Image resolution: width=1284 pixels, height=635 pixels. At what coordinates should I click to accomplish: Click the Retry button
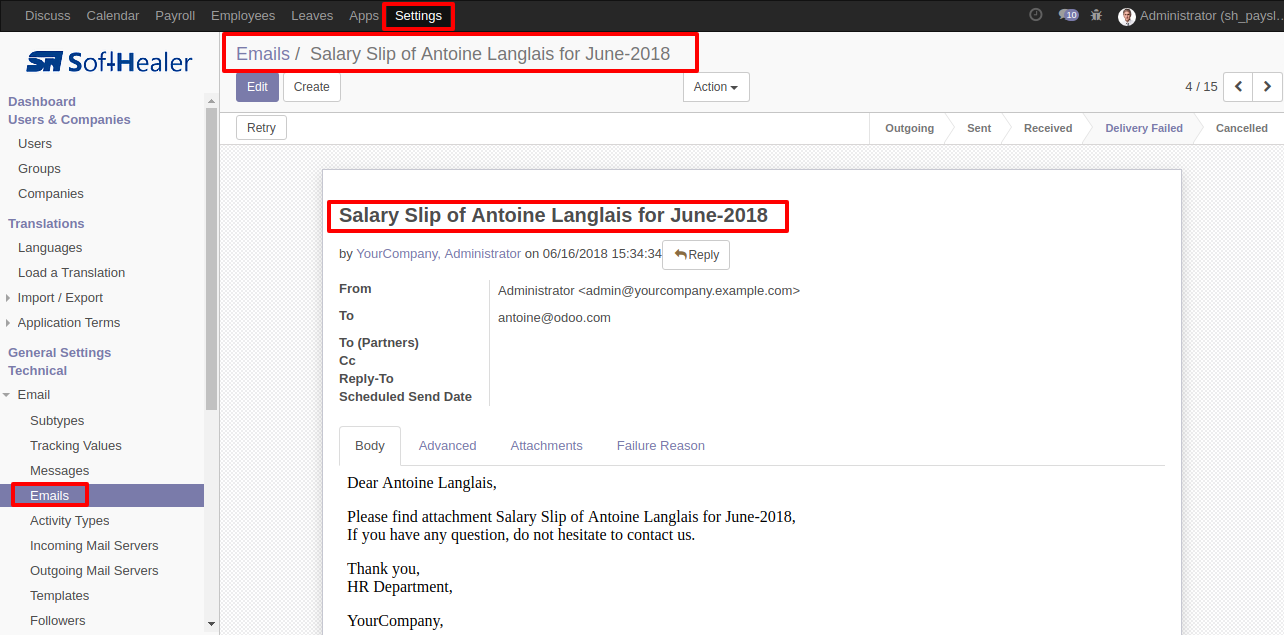point(261,128)
